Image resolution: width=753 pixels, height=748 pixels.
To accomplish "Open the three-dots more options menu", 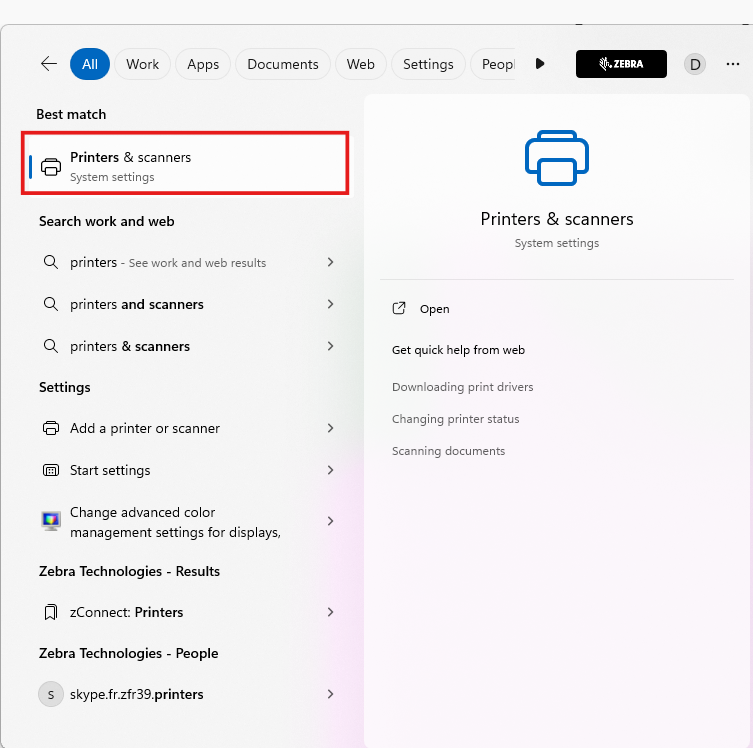I will click(x=733, y=64).
